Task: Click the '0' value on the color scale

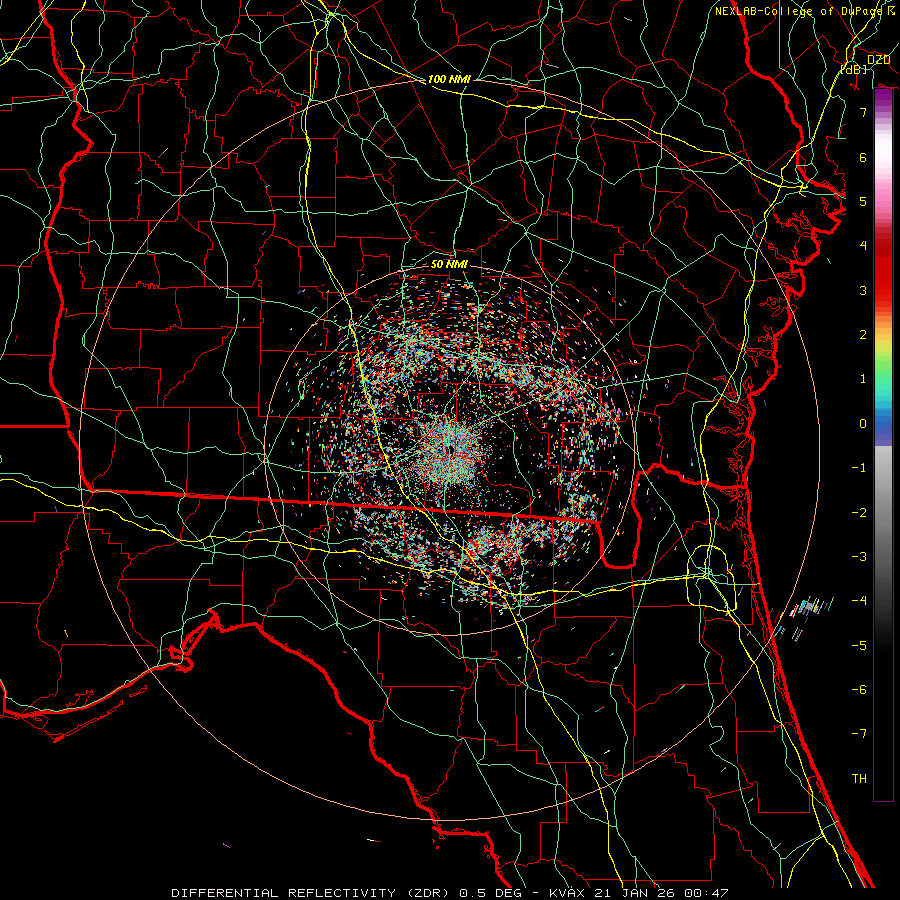Action: (863, 424)
